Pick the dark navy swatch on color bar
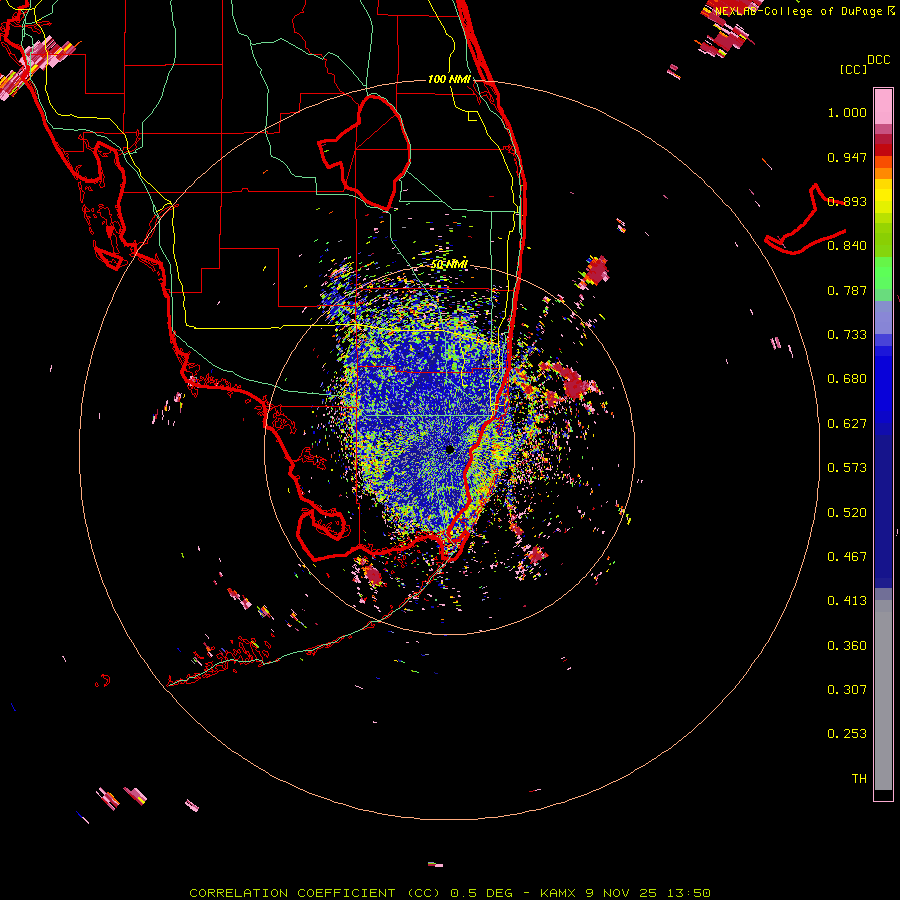The height and width of the screenshot is (900, 900). 883,511
